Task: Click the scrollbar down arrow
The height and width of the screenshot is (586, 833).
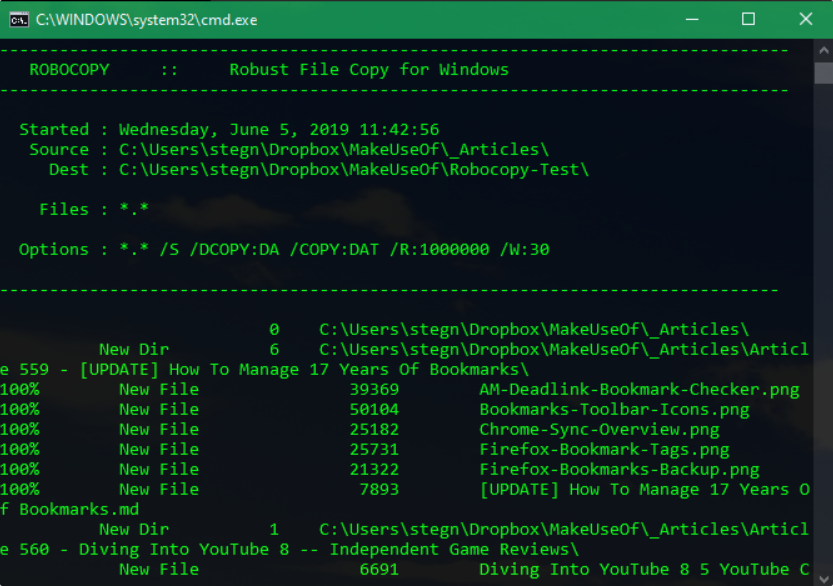Action: coord(823,578)
